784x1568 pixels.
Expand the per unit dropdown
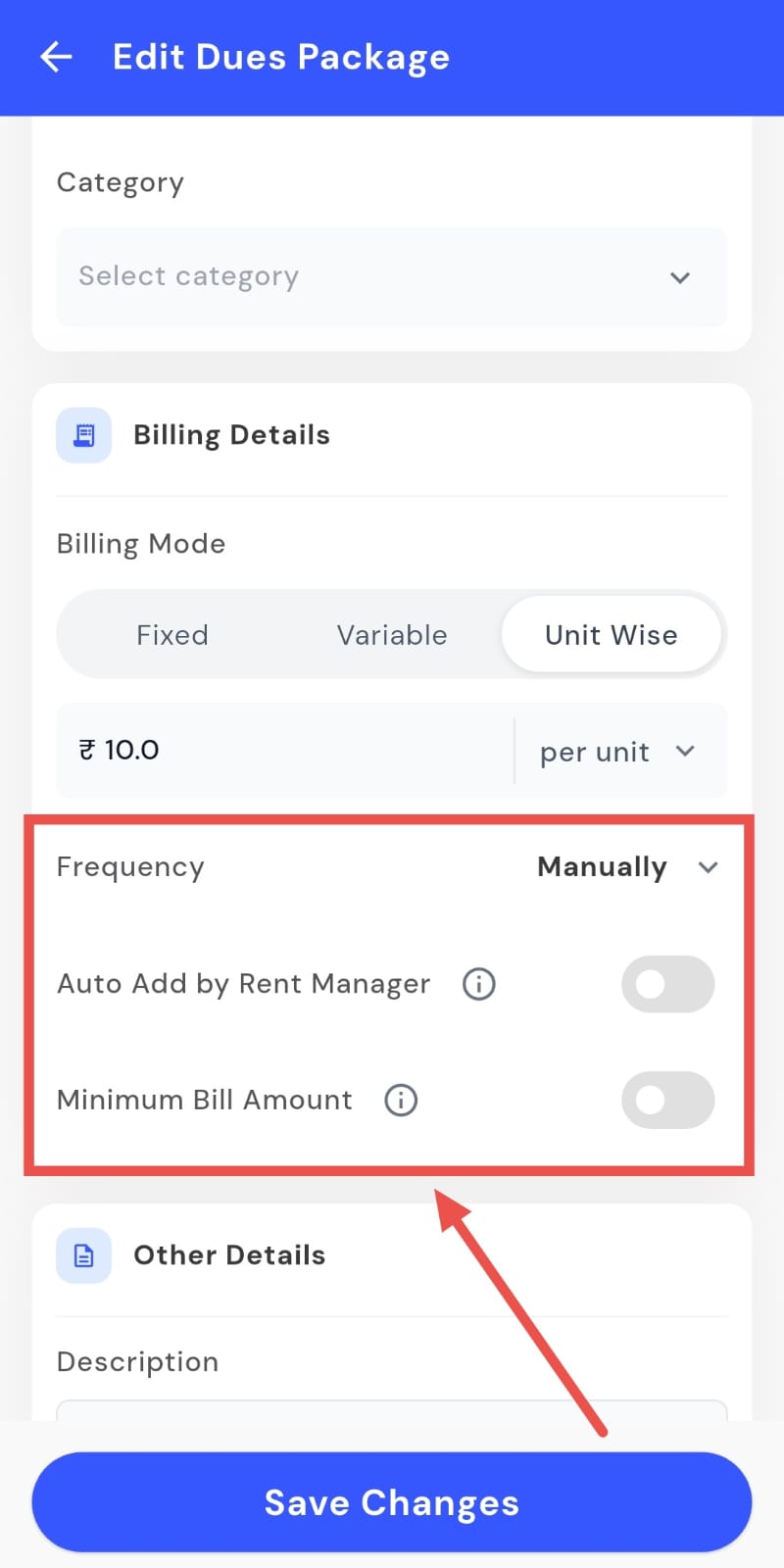617,752
